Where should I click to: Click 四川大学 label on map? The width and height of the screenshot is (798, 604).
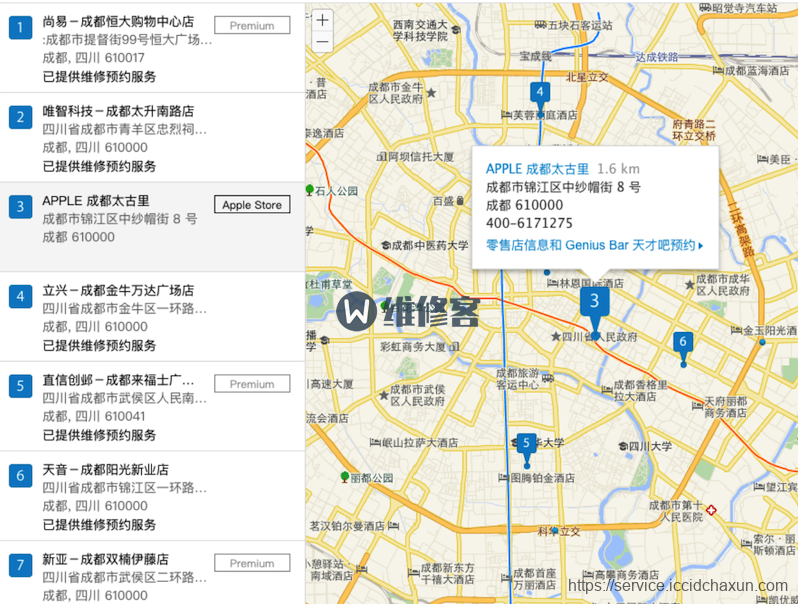[650, 446]
